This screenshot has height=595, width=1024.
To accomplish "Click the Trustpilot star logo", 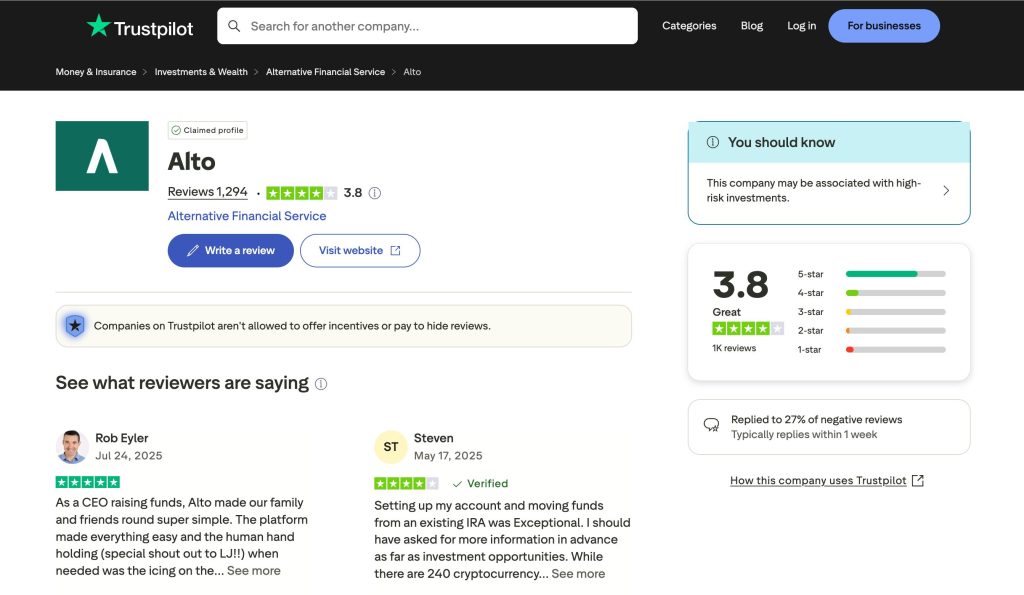I will tap(98, 26).
